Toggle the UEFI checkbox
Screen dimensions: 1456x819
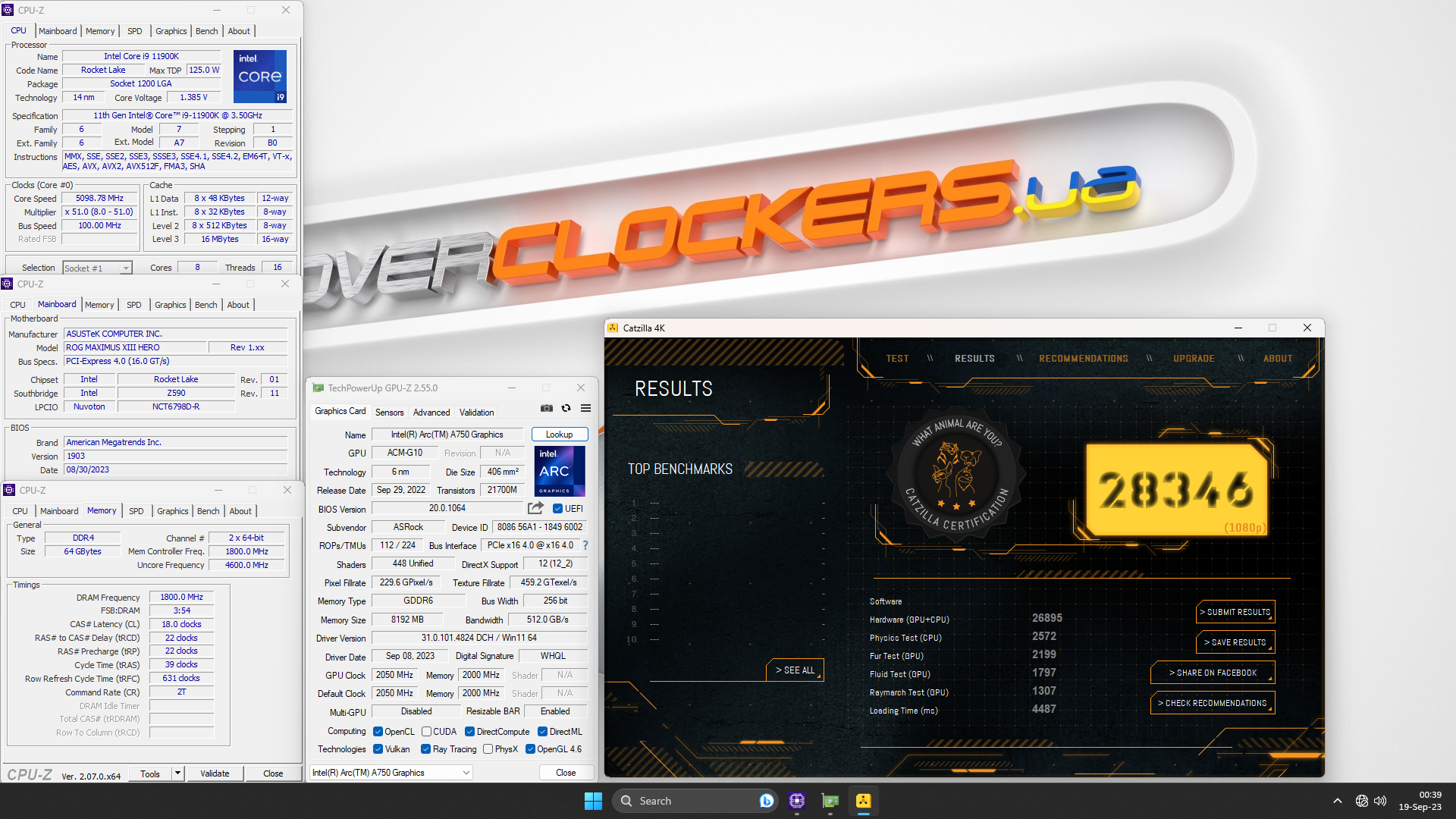pos(557,509)
